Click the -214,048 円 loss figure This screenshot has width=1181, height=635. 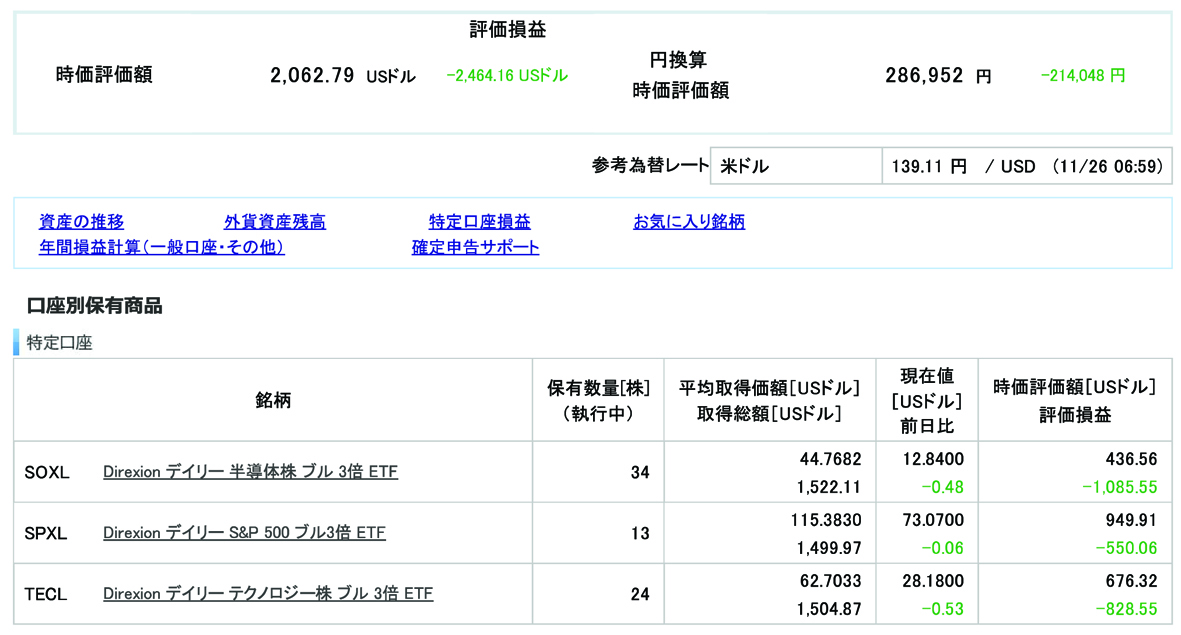coord(1083,75)
